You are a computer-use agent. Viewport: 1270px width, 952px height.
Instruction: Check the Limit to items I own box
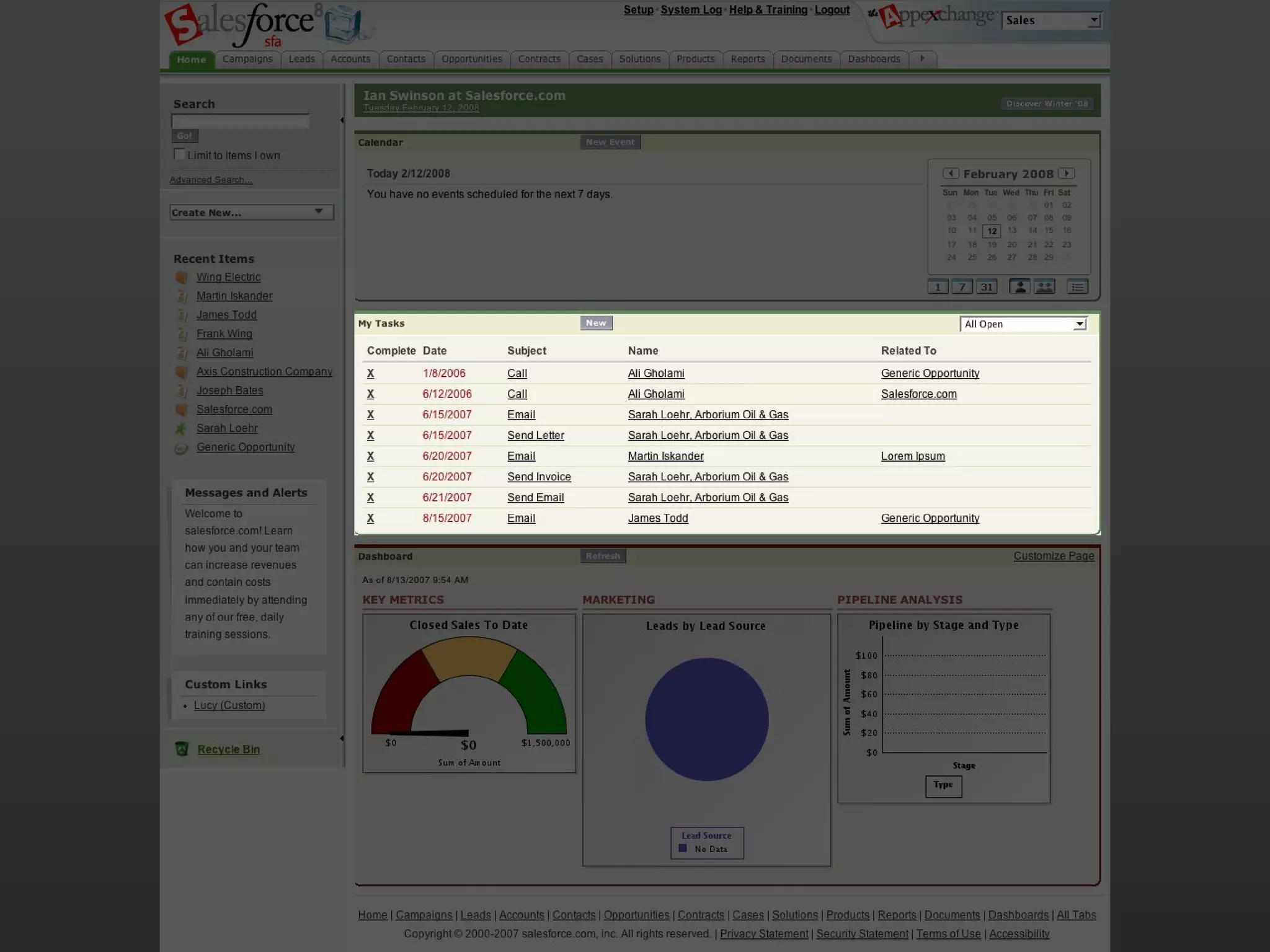[x=179, y=154]
